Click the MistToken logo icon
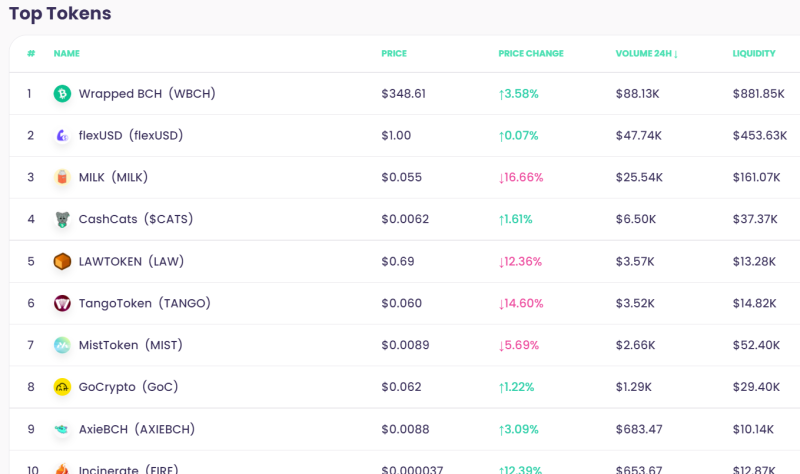This screenshot has width=800, height=474. tap(62, 345)
